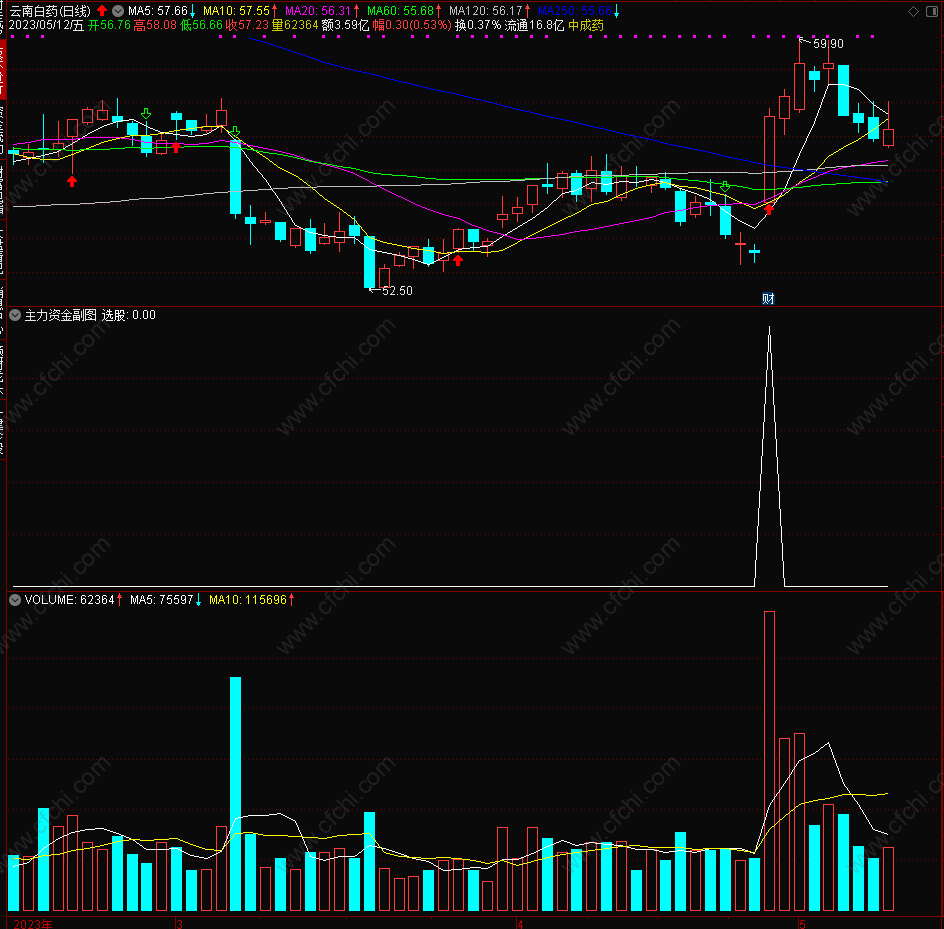944x929 pixels.
Task: Click the 2023年 time axis label
Action: tap(33, 924)
